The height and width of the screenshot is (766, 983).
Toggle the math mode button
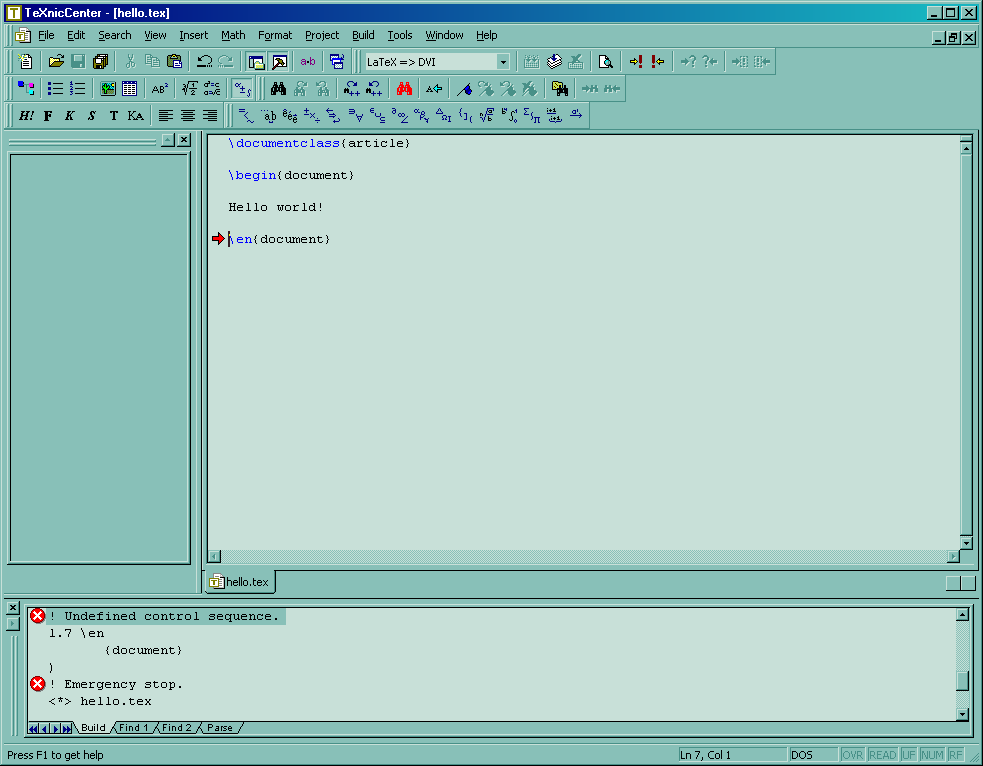pos(242,88)
